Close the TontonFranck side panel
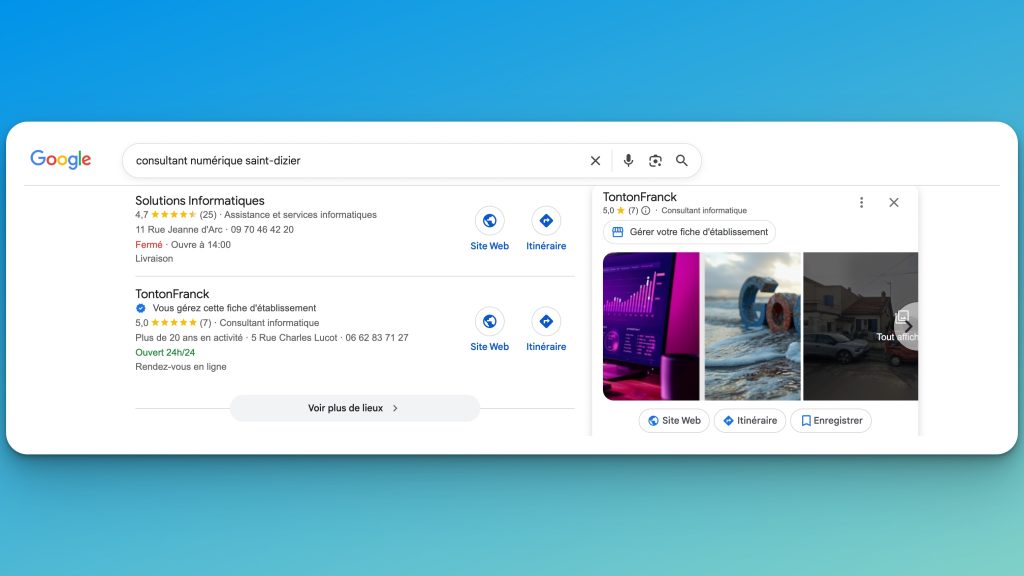The height and width of the screenshot is (576, 1024). pos(893,202)
